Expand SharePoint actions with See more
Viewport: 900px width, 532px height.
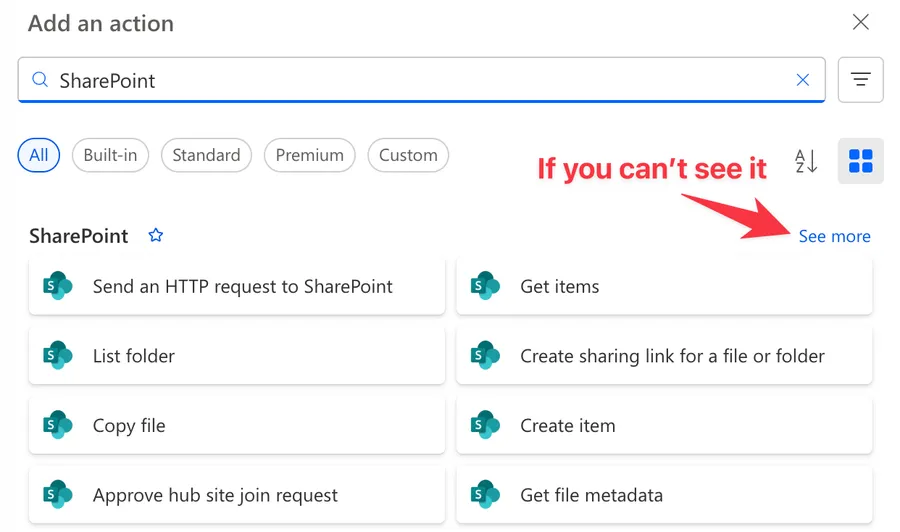pos(834,237)
